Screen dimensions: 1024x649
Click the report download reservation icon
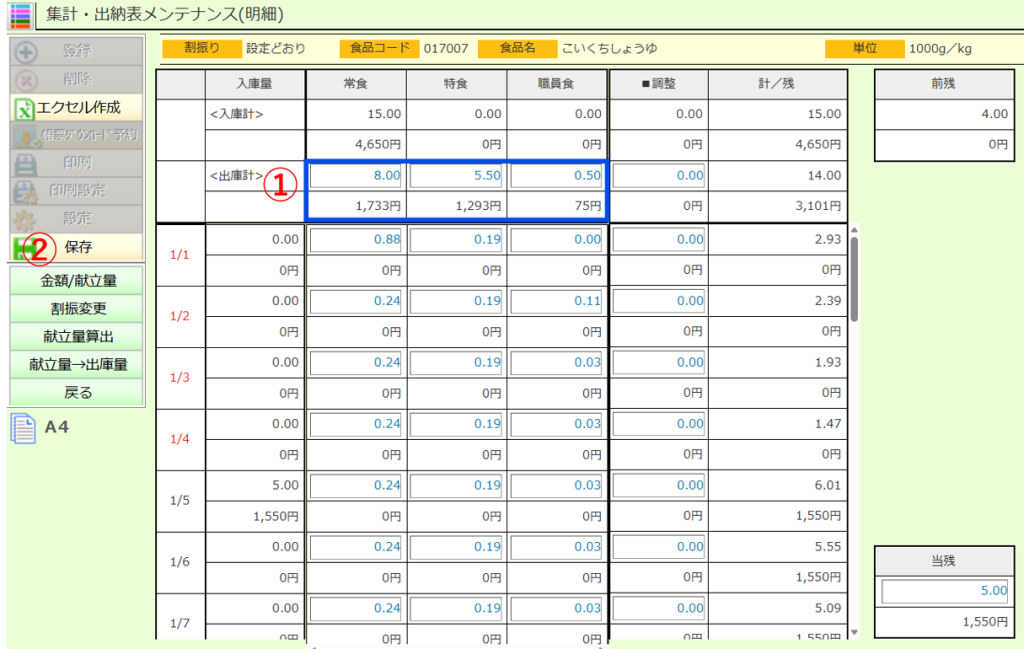click(26, 135)
